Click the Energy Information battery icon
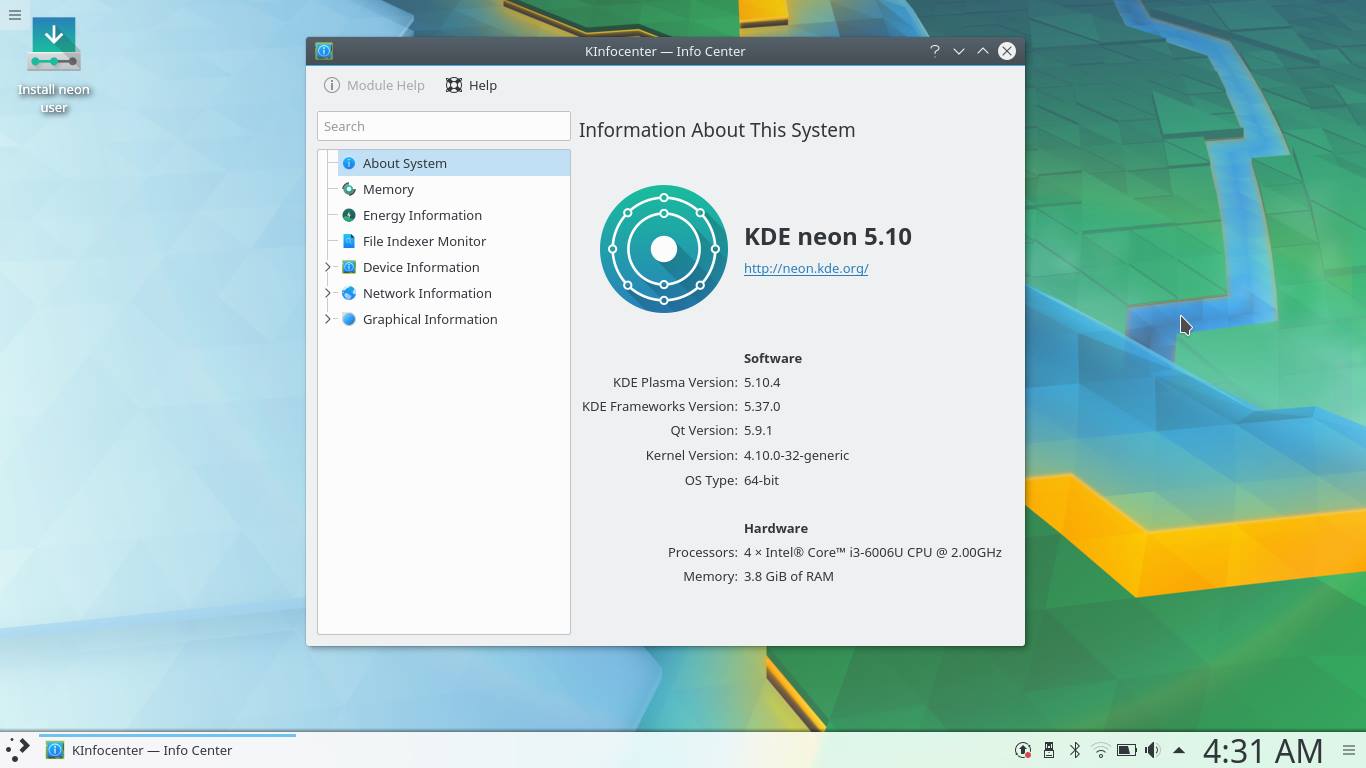Image resolution: width=1366 pixels, height=768 pixels. pos(349,215)
